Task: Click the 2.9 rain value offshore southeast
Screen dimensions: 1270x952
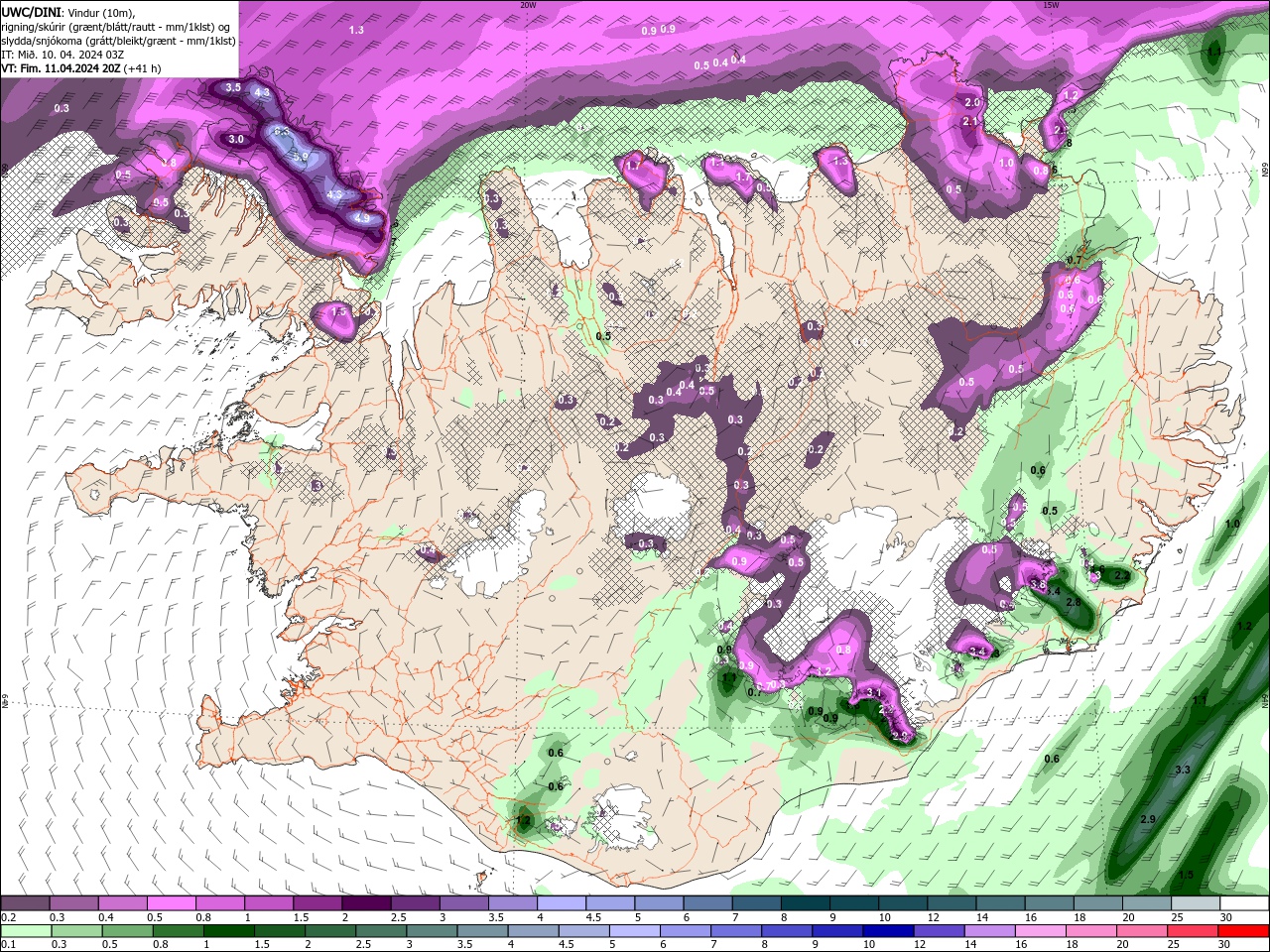Action: pyautogui.click(x=1148, y=819)
